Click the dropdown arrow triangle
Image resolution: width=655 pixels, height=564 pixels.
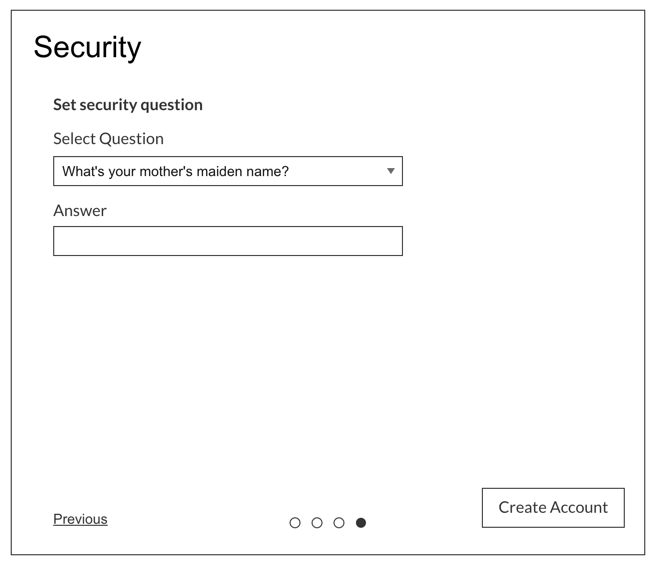(x=390, y=171)
